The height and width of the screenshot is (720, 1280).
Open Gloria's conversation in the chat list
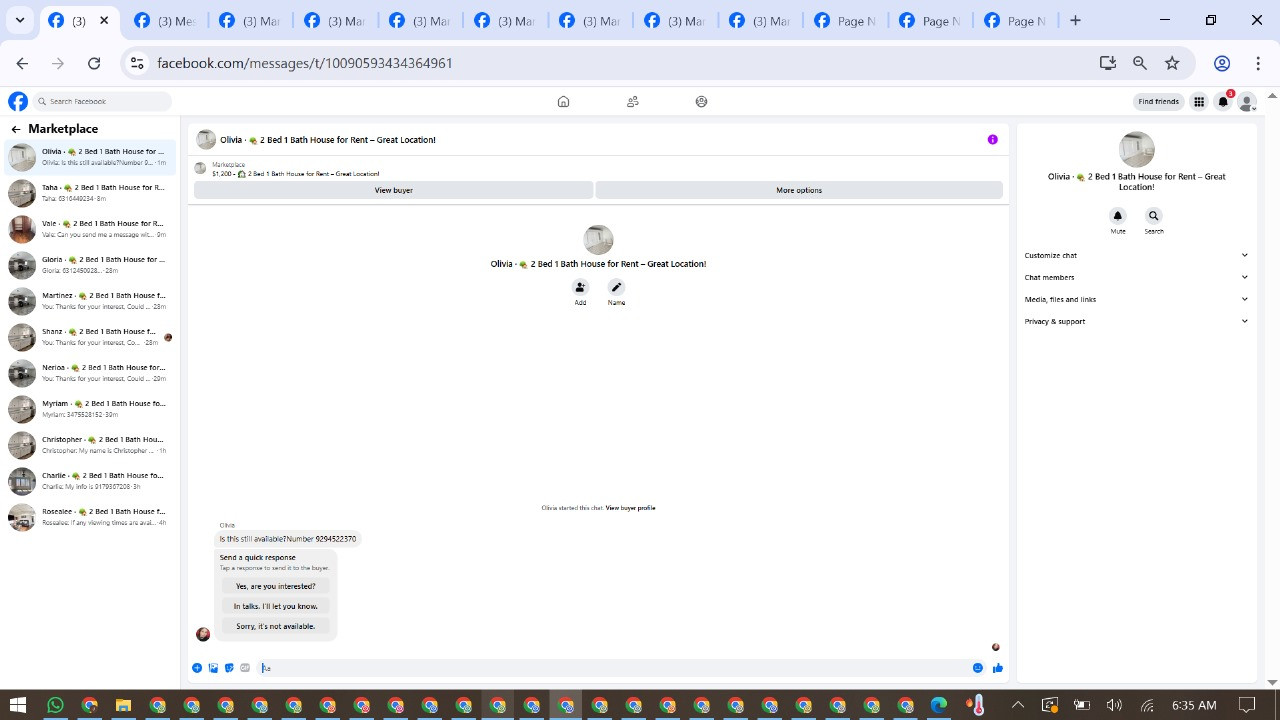coord(90,265)
